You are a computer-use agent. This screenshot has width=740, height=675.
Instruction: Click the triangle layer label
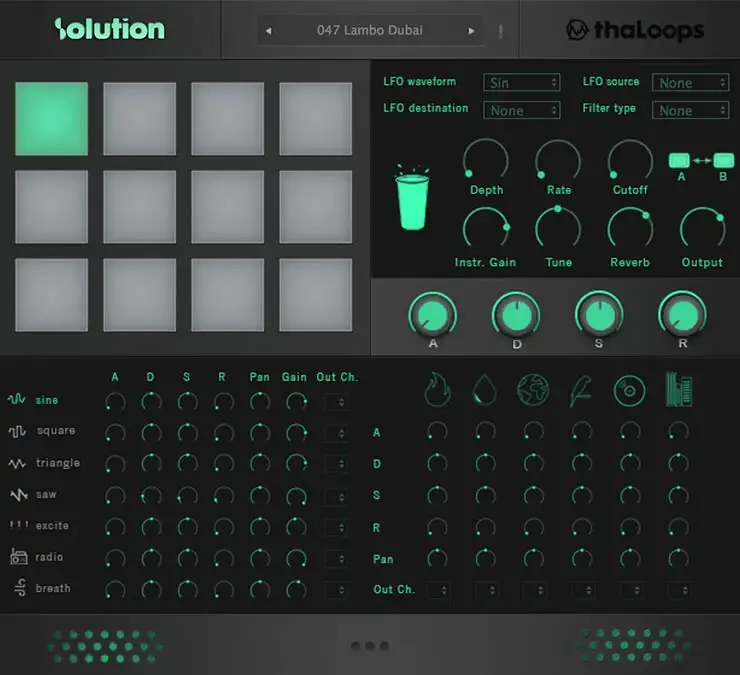pyautogui.click(x=58, y=463)
